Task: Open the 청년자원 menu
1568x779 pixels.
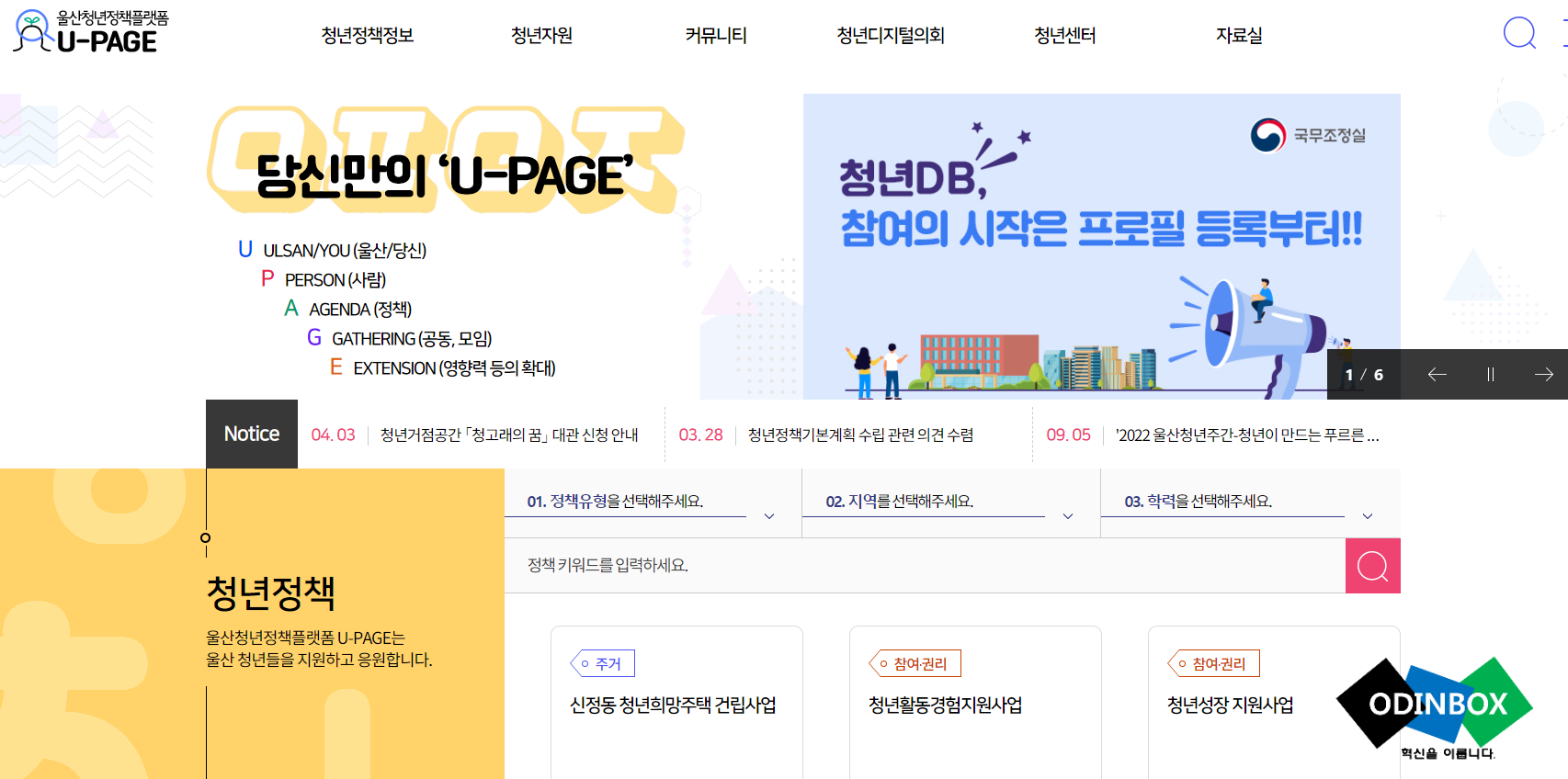Action: (x=542, y=35)
